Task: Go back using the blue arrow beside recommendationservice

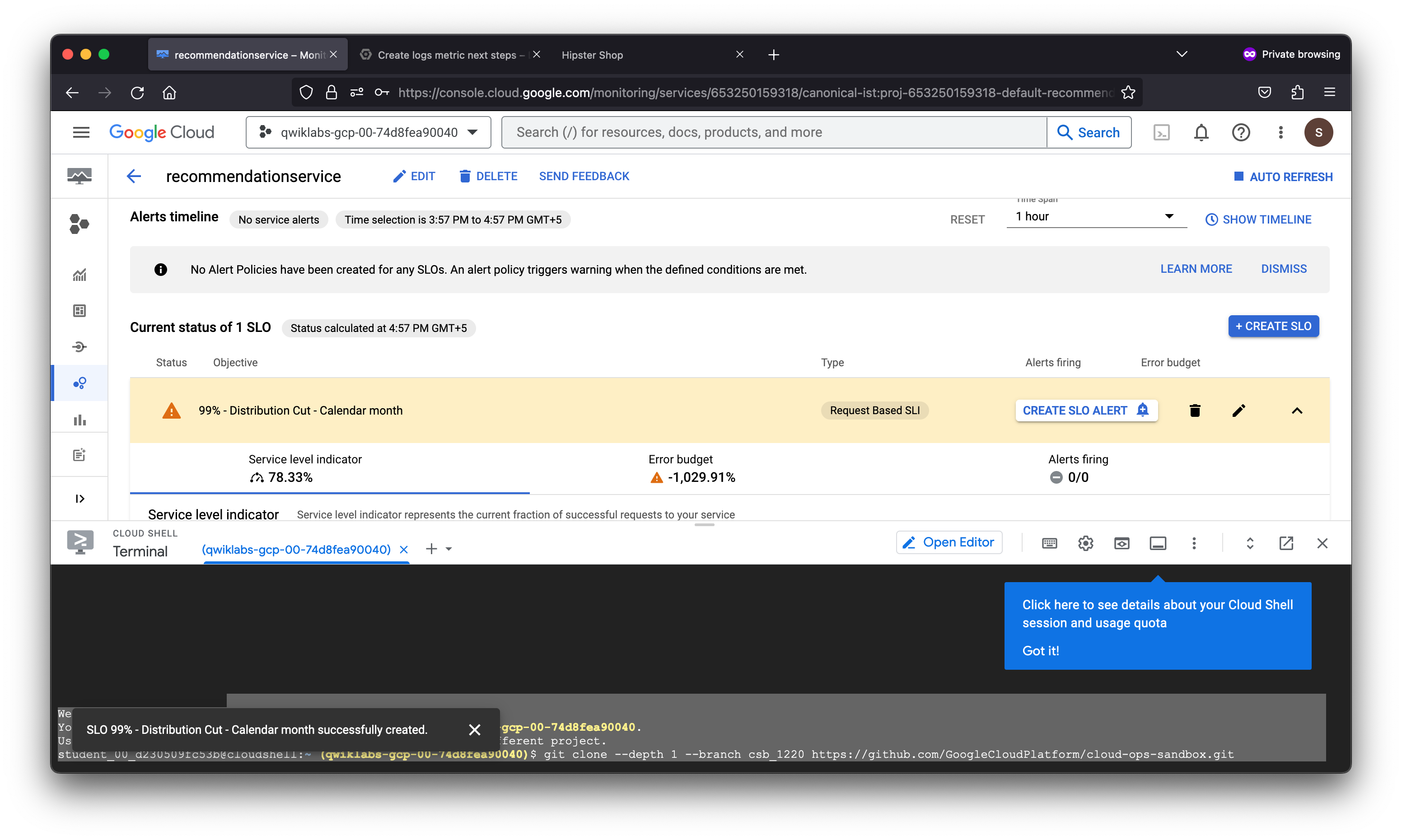Action: pos(134,177)
